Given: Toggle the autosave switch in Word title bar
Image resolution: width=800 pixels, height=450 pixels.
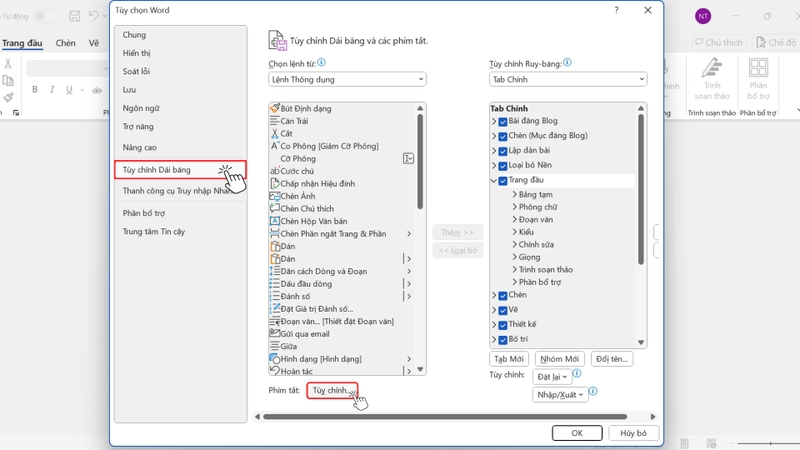Looking at the screenshot, I should (46, 16).
